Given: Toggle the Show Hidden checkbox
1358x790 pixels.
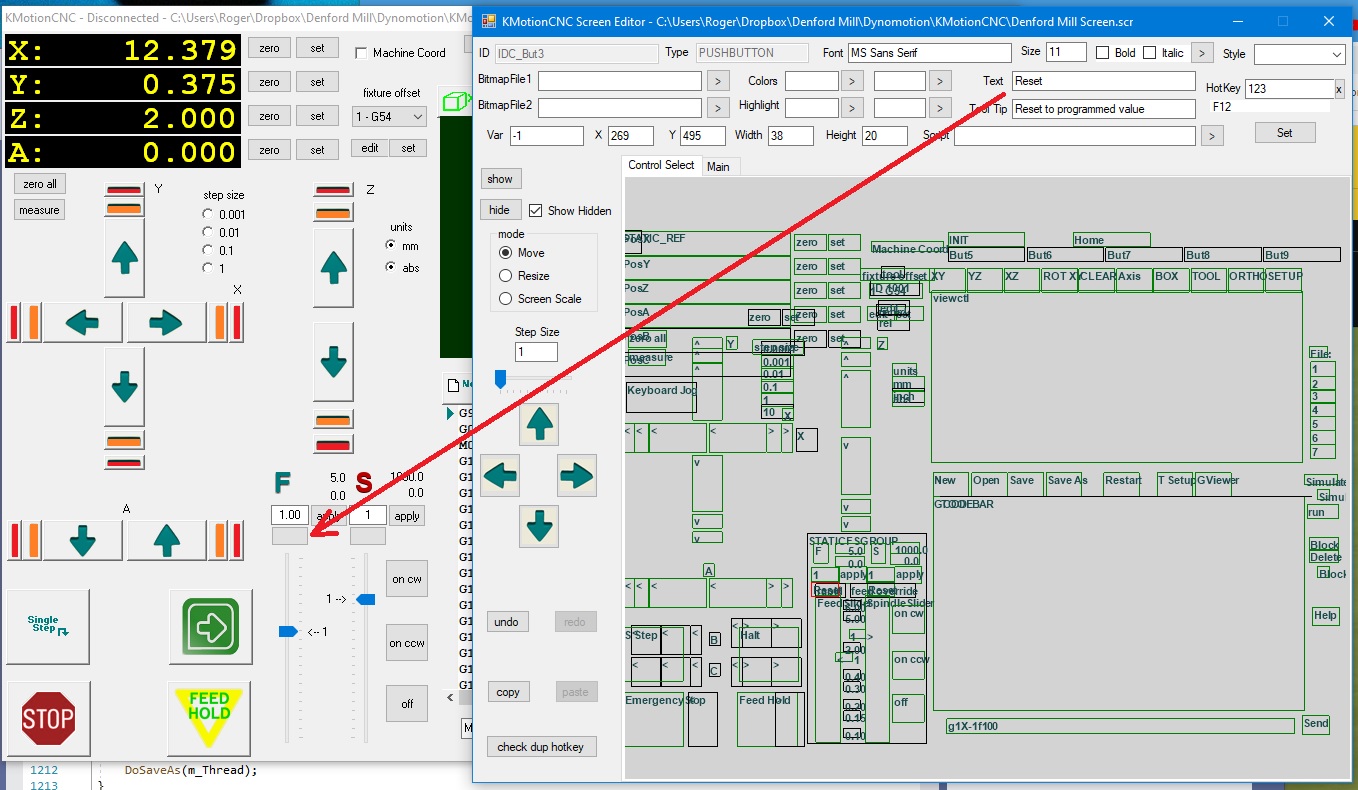Looking at the screenshot, I should 536,211.
